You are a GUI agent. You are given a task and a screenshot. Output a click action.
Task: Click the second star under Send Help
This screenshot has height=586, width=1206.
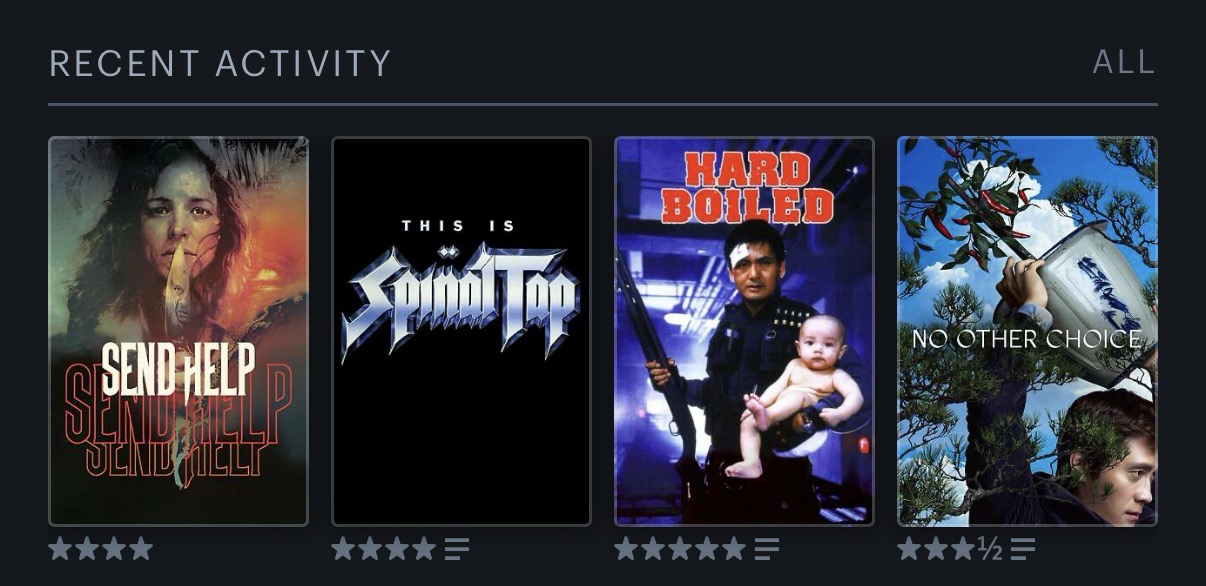(88, 548)
